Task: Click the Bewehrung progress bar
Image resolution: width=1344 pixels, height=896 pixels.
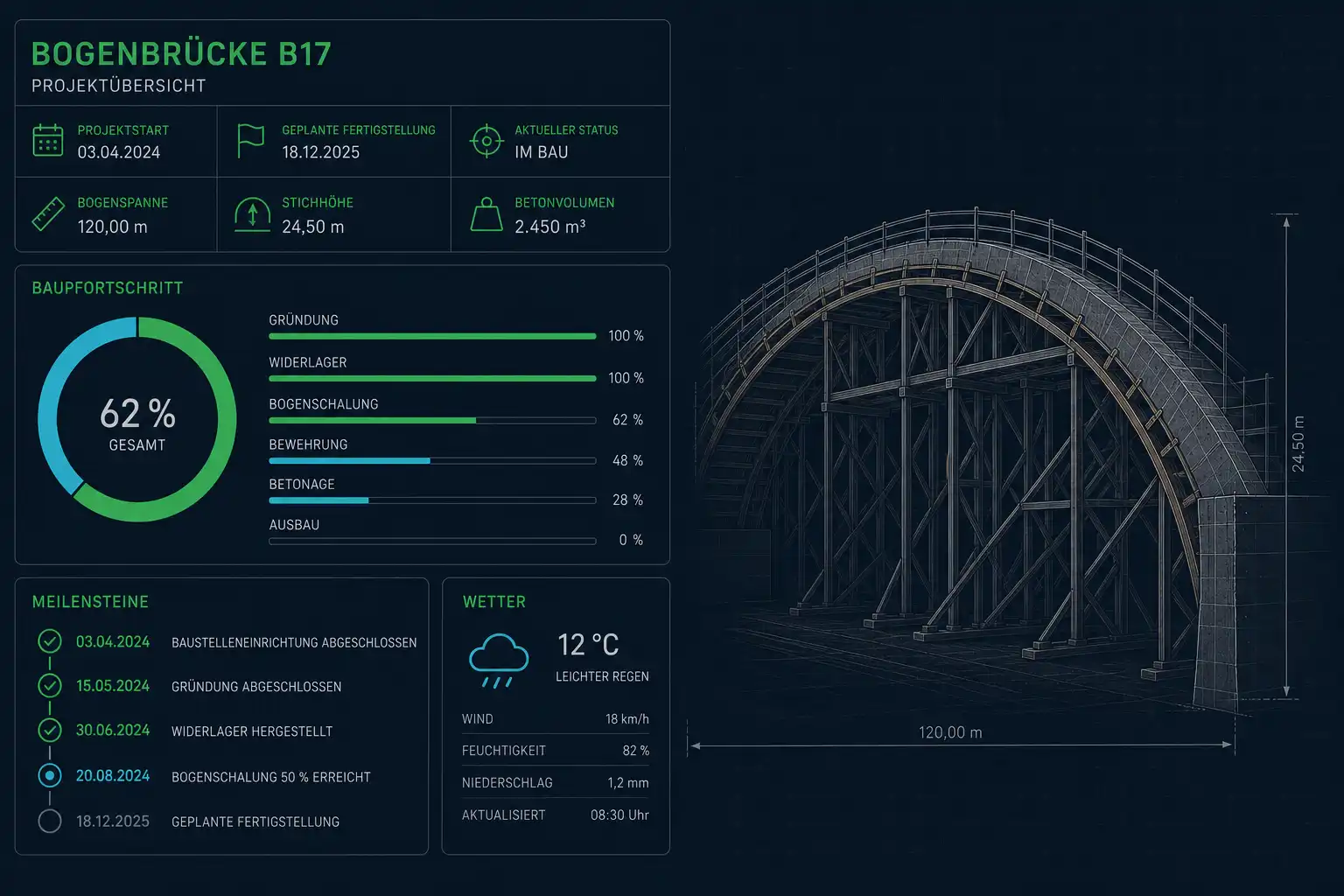Action: 432,460
